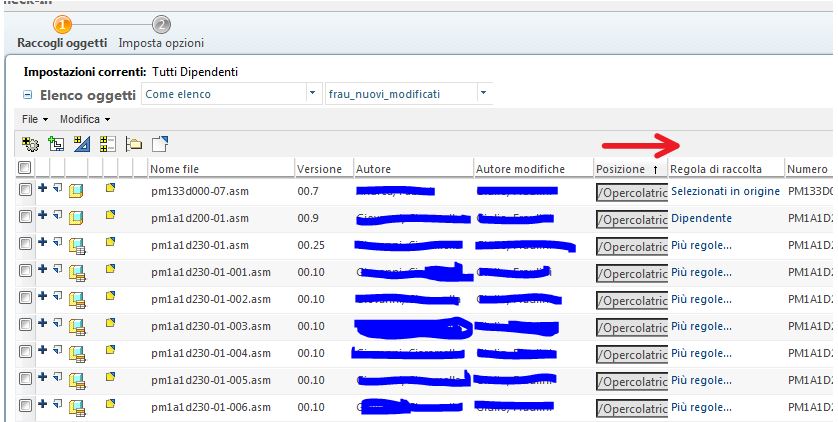Click the 'Dipendente' link for pm1a1d200-01.asm
The width and height of the screenshot is (838, 422).
point(702,218)
